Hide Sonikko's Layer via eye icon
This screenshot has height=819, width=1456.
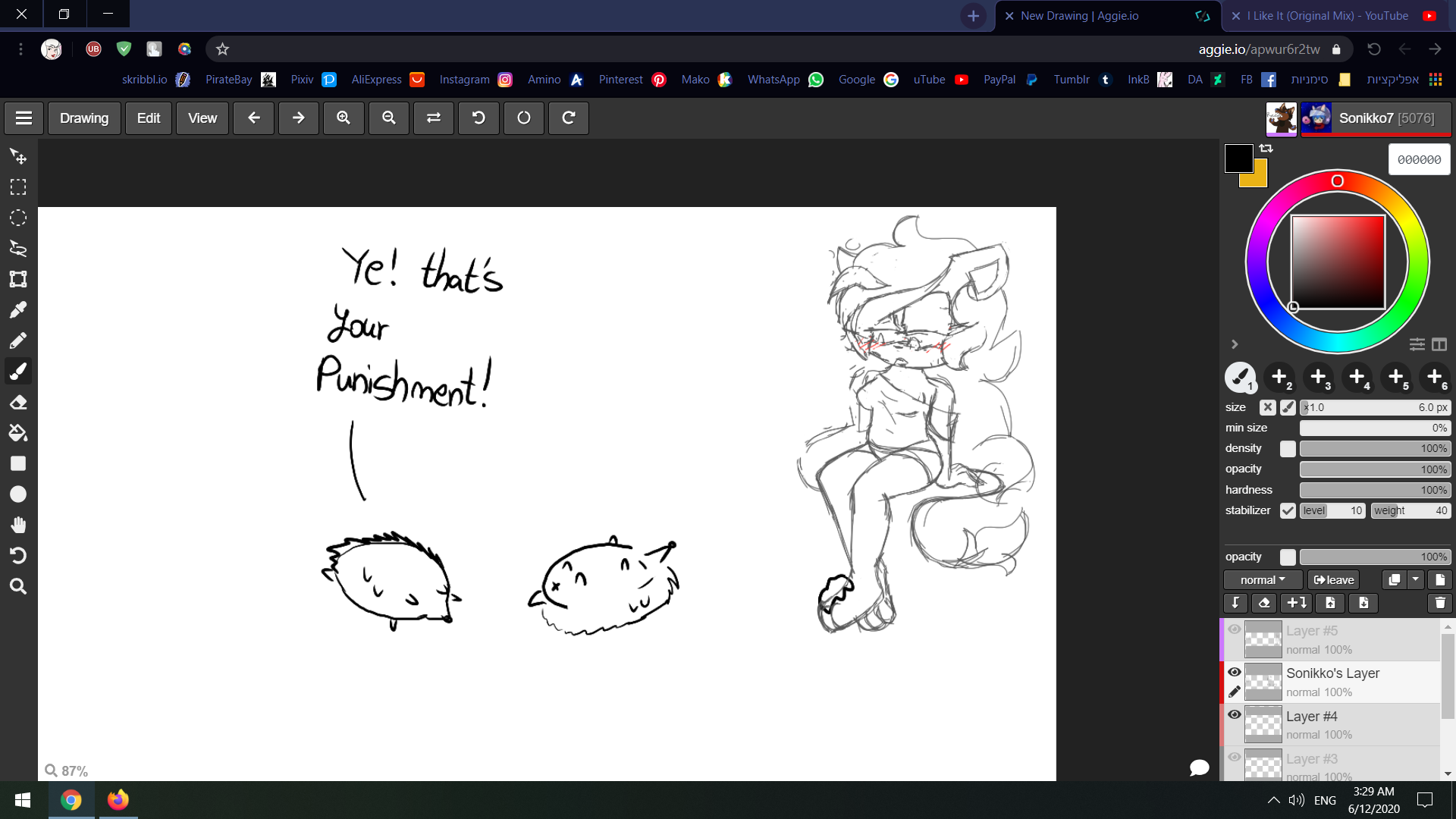[1235, 672]
